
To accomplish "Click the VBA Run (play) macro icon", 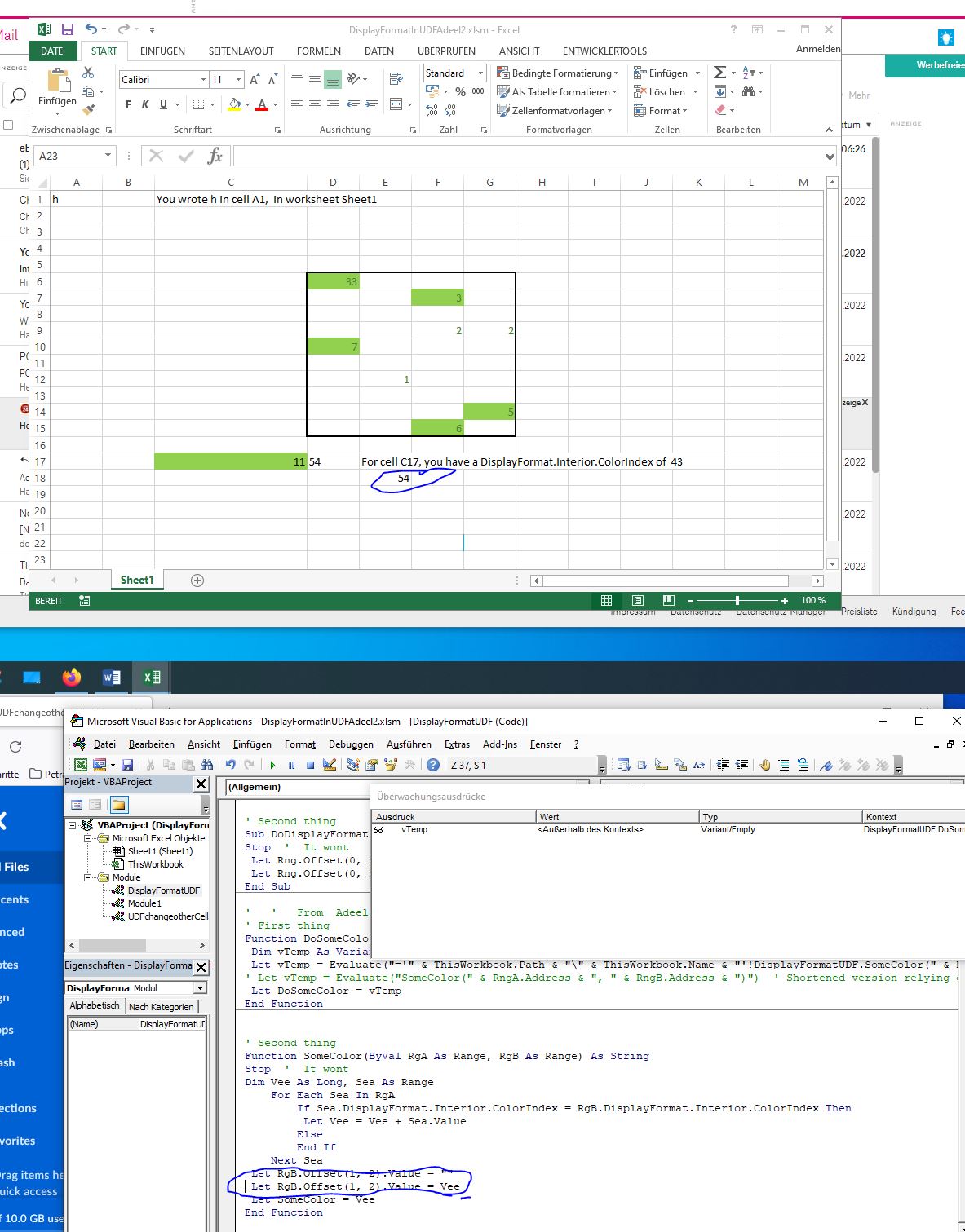I will click(x=272, y=765).
